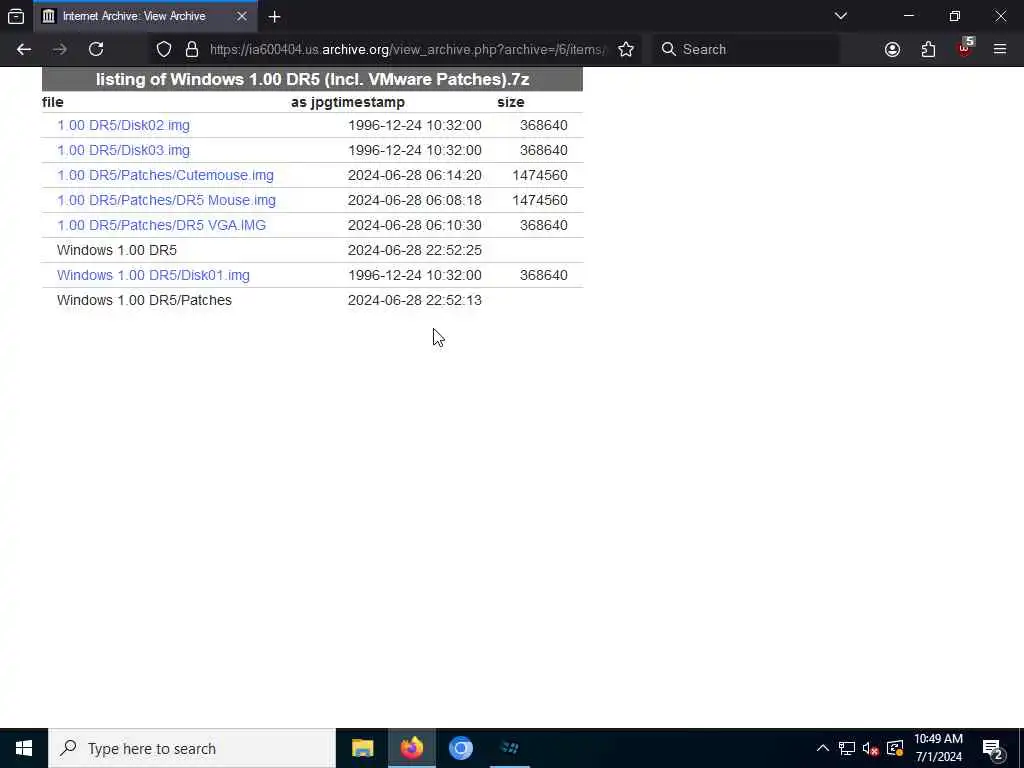Open the muted volume tray icon

tap(870, 748)
